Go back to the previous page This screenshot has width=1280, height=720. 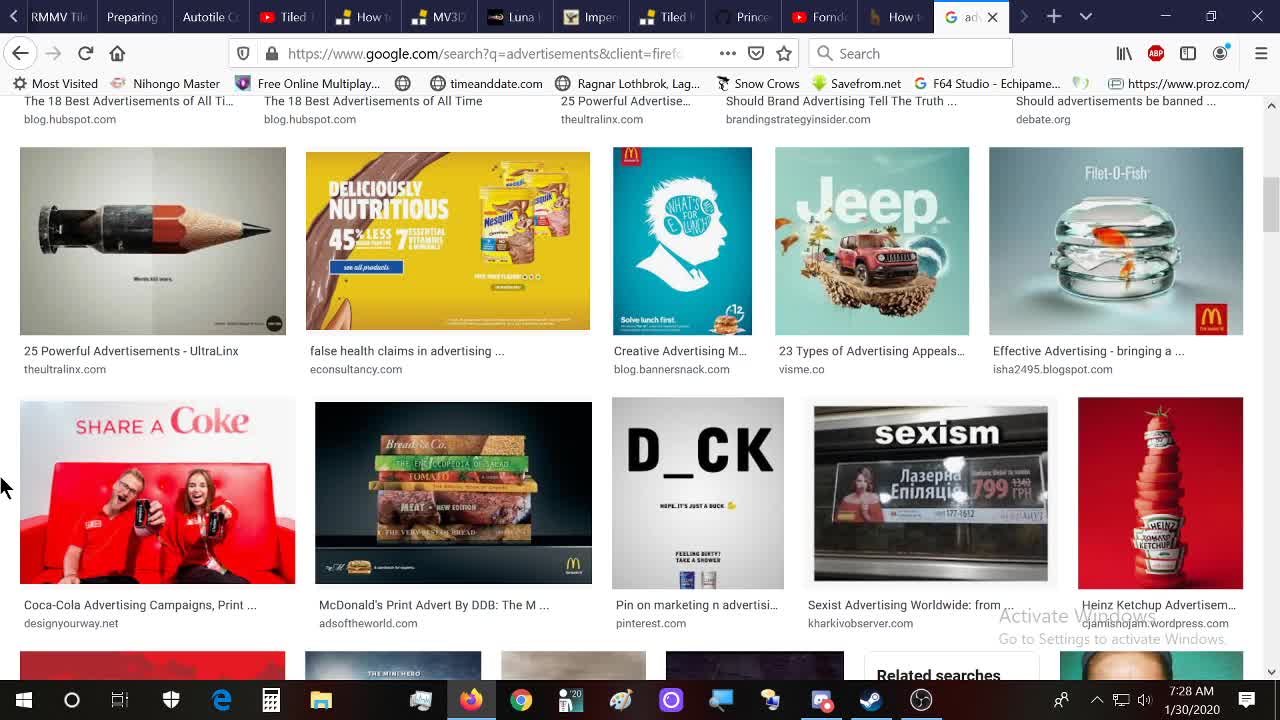tap(20, 53)
